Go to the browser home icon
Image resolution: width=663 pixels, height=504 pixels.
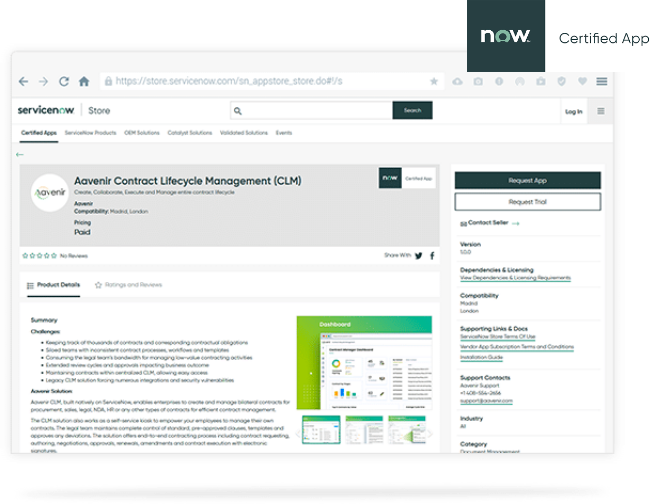coord(84,81)
